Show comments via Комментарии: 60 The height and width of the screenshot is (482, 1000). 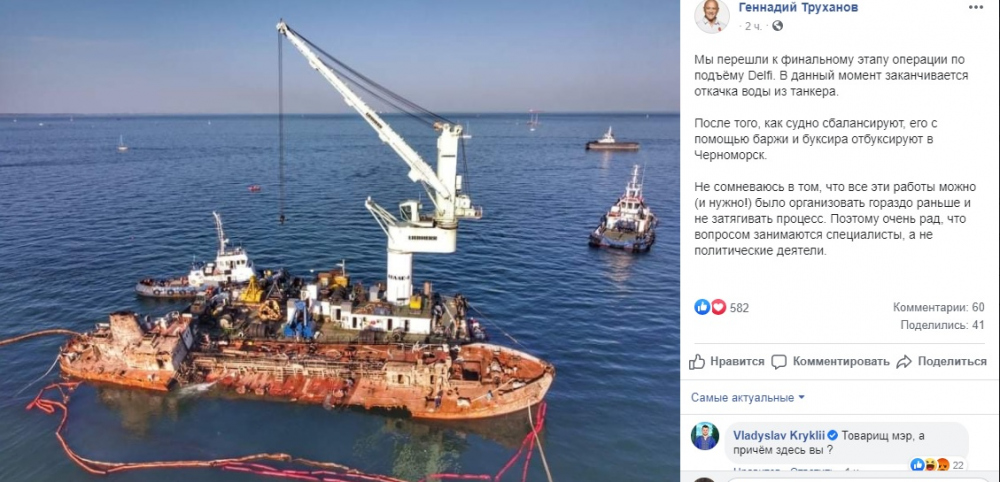(939, 307)
